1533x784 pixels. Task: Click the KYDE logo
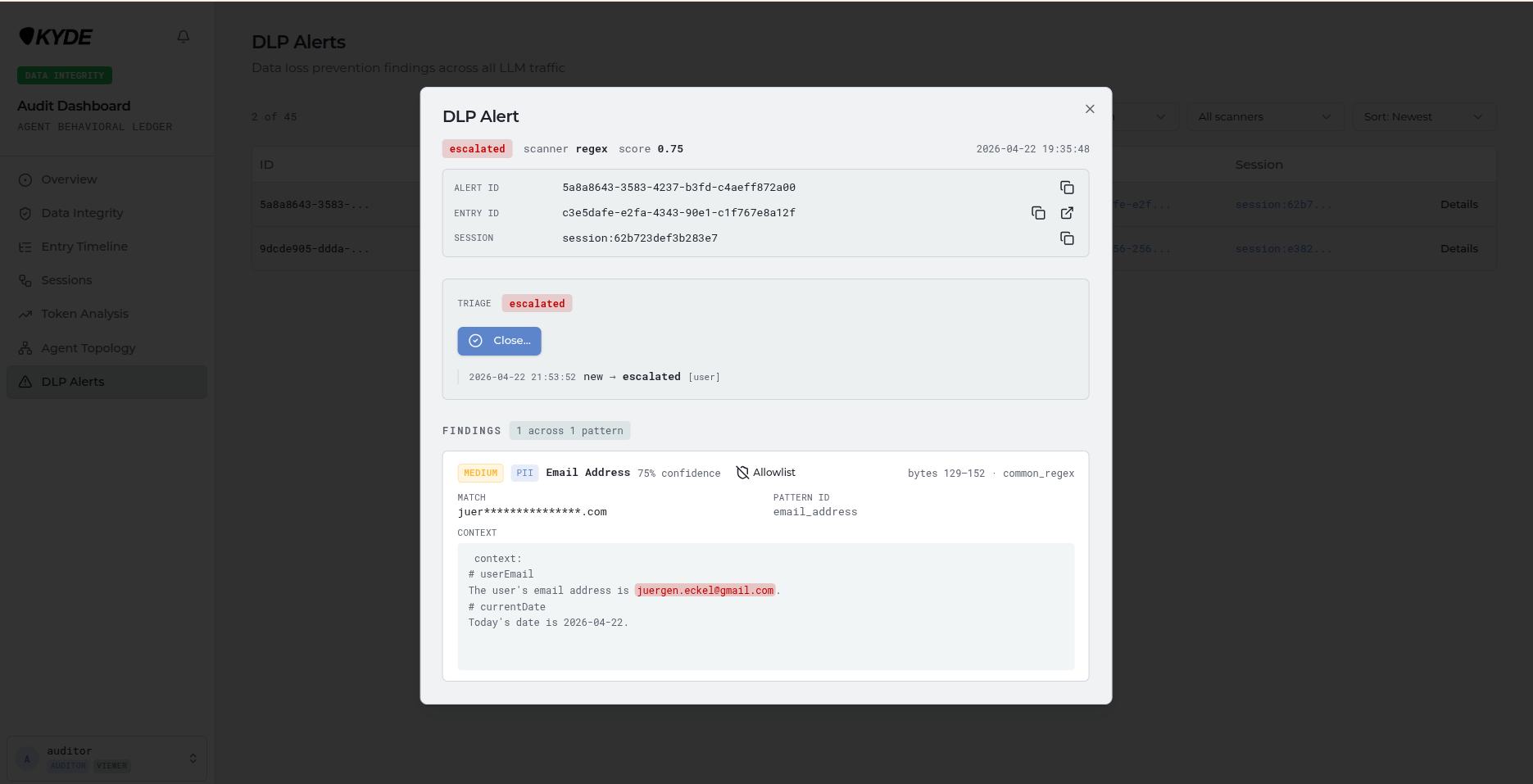[x=56, y=37]
